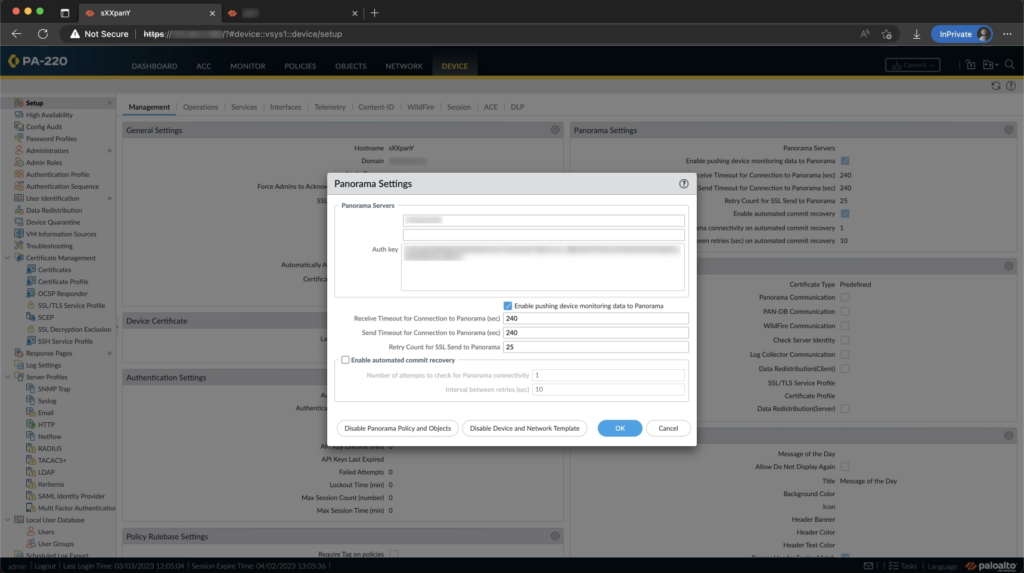This screenshot has height=573, width=1024.
Task: Open the Tasks icon in status bar
Action: click(903, 566)
